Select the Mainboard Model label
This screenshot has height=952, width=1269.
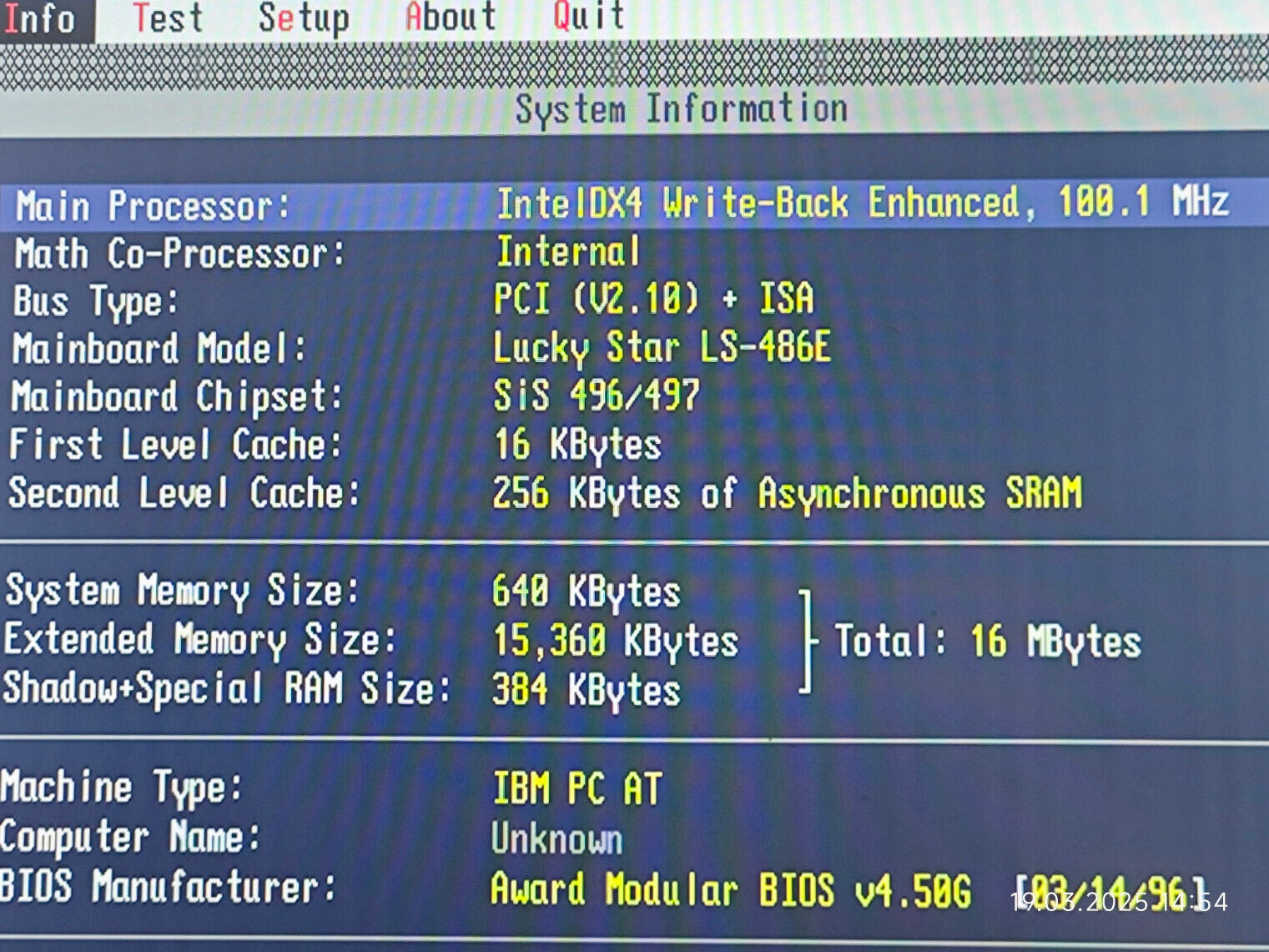pyautogui.click(x=159, y=349)
